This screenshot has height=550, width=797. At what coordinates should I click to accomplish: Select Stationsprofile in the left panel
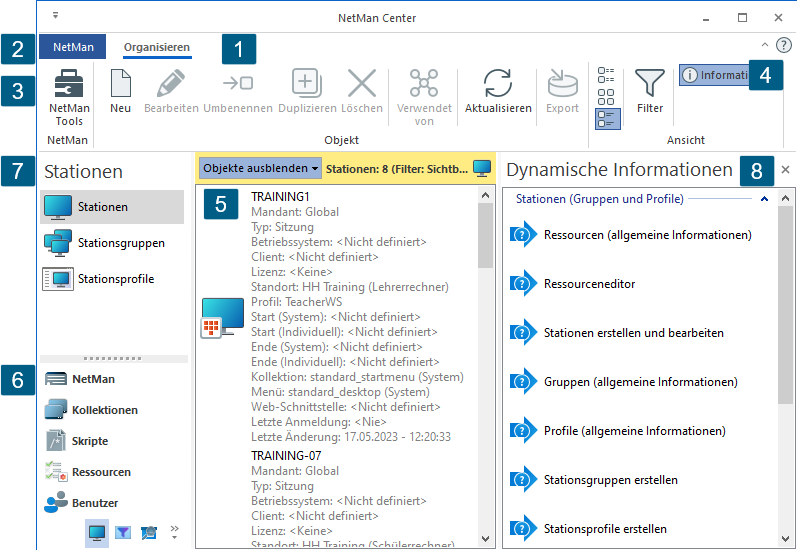coord(112,279)
